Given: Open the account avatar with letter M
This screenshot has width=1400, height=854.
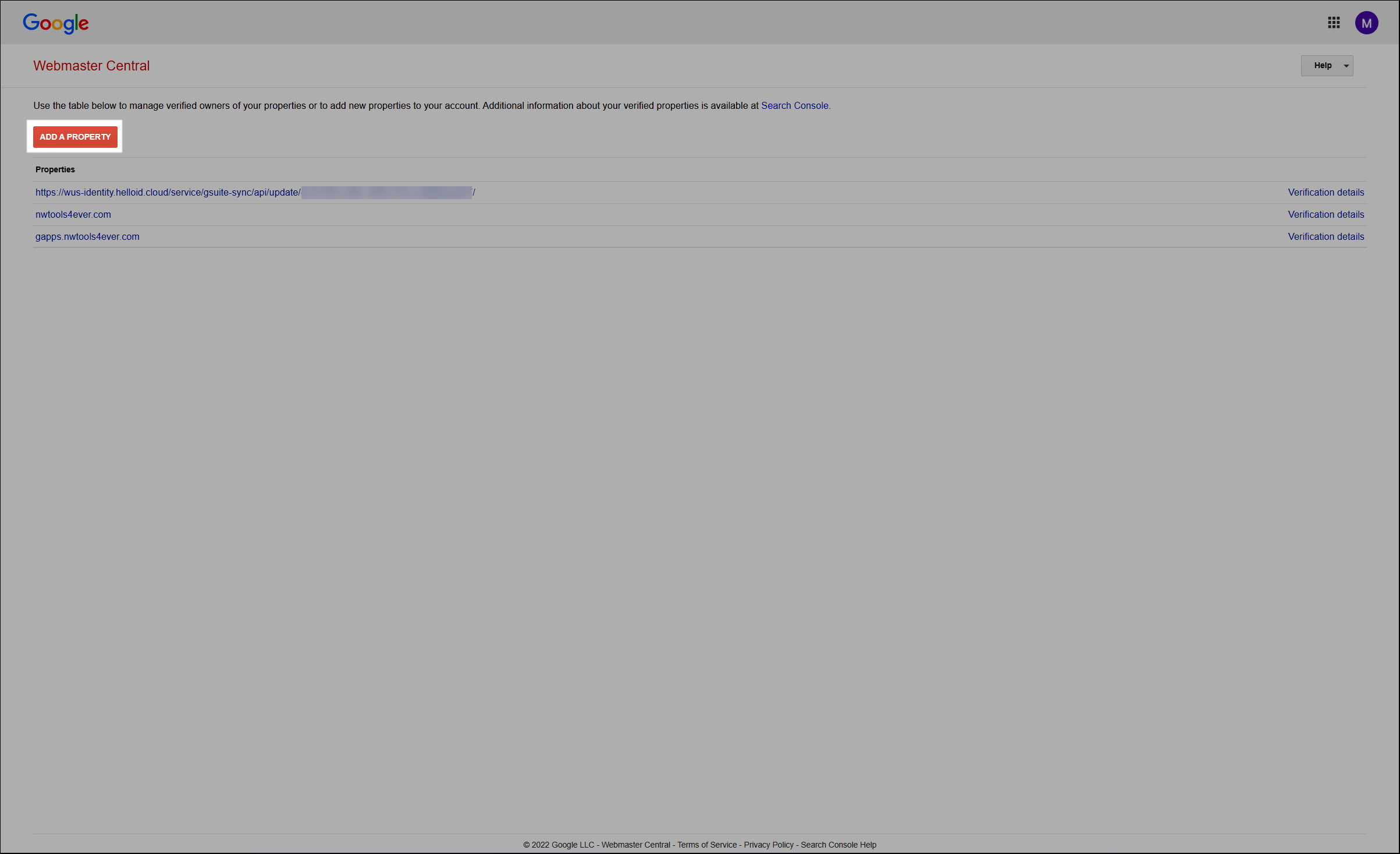Looking at the screenshot, I should (x=1366, y=23).
